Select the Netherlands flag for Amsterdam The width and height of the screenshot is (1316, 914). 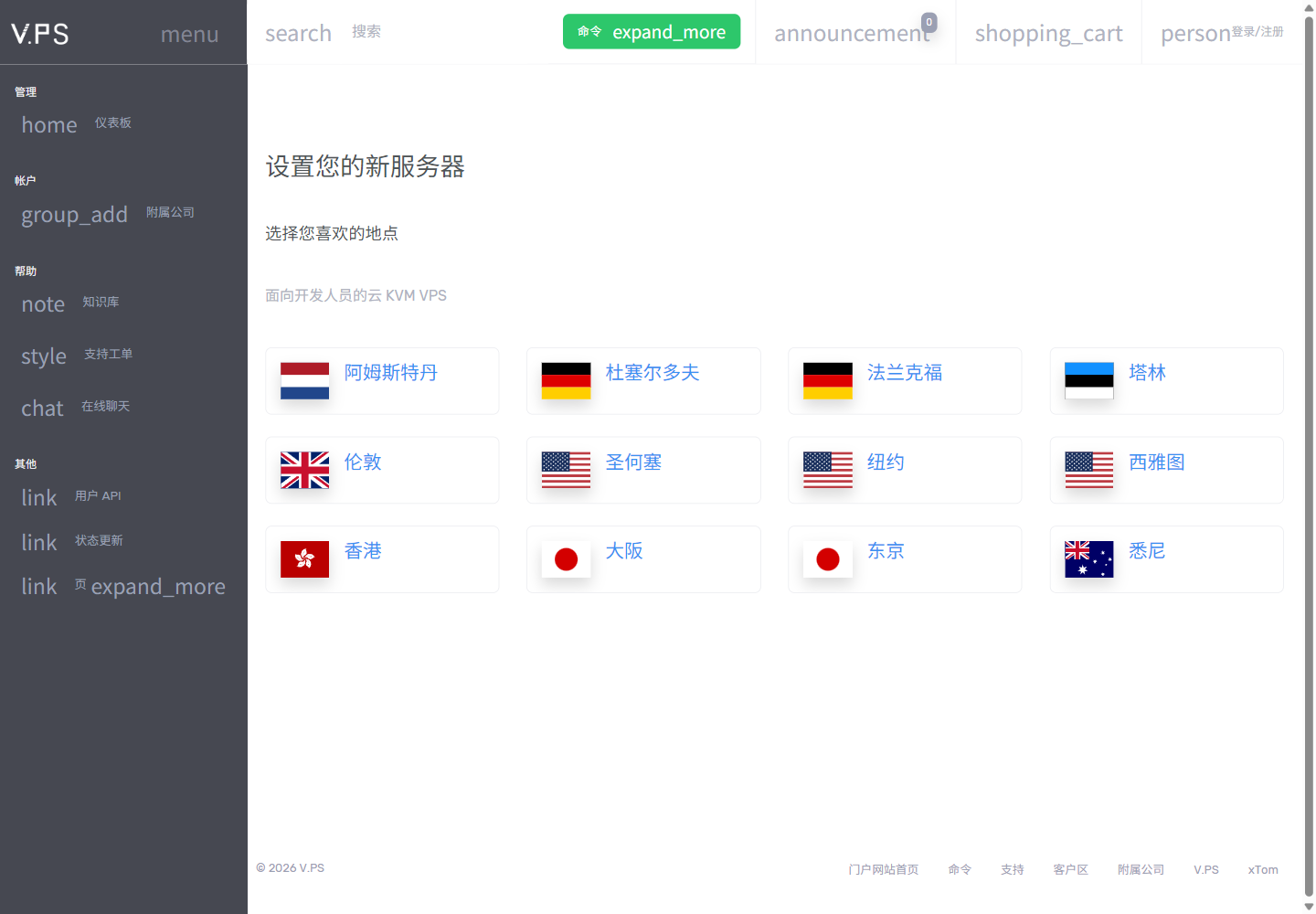304,381
